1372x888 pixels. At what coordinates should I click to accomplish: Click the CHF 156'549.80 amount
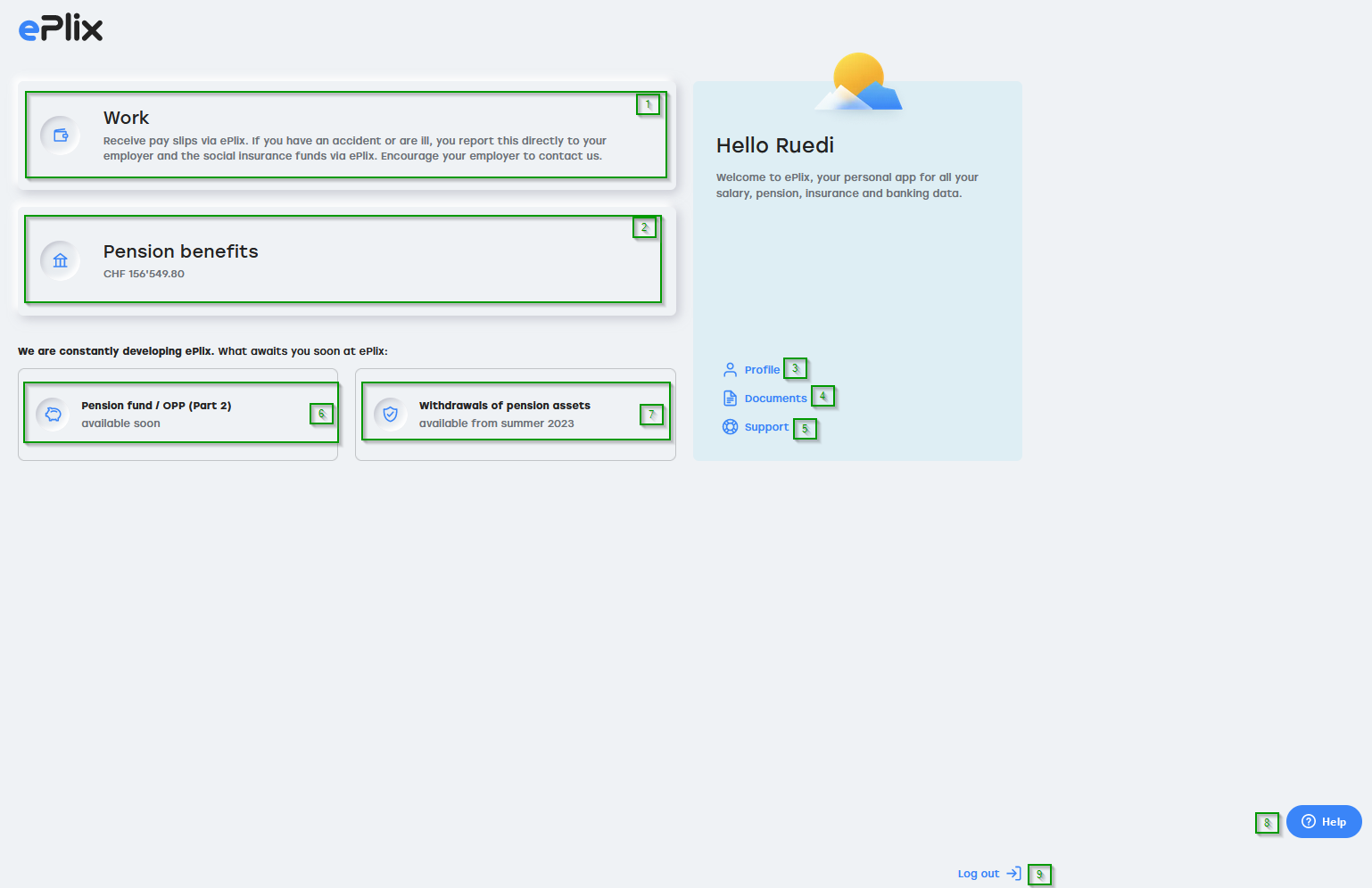(144, 274)
